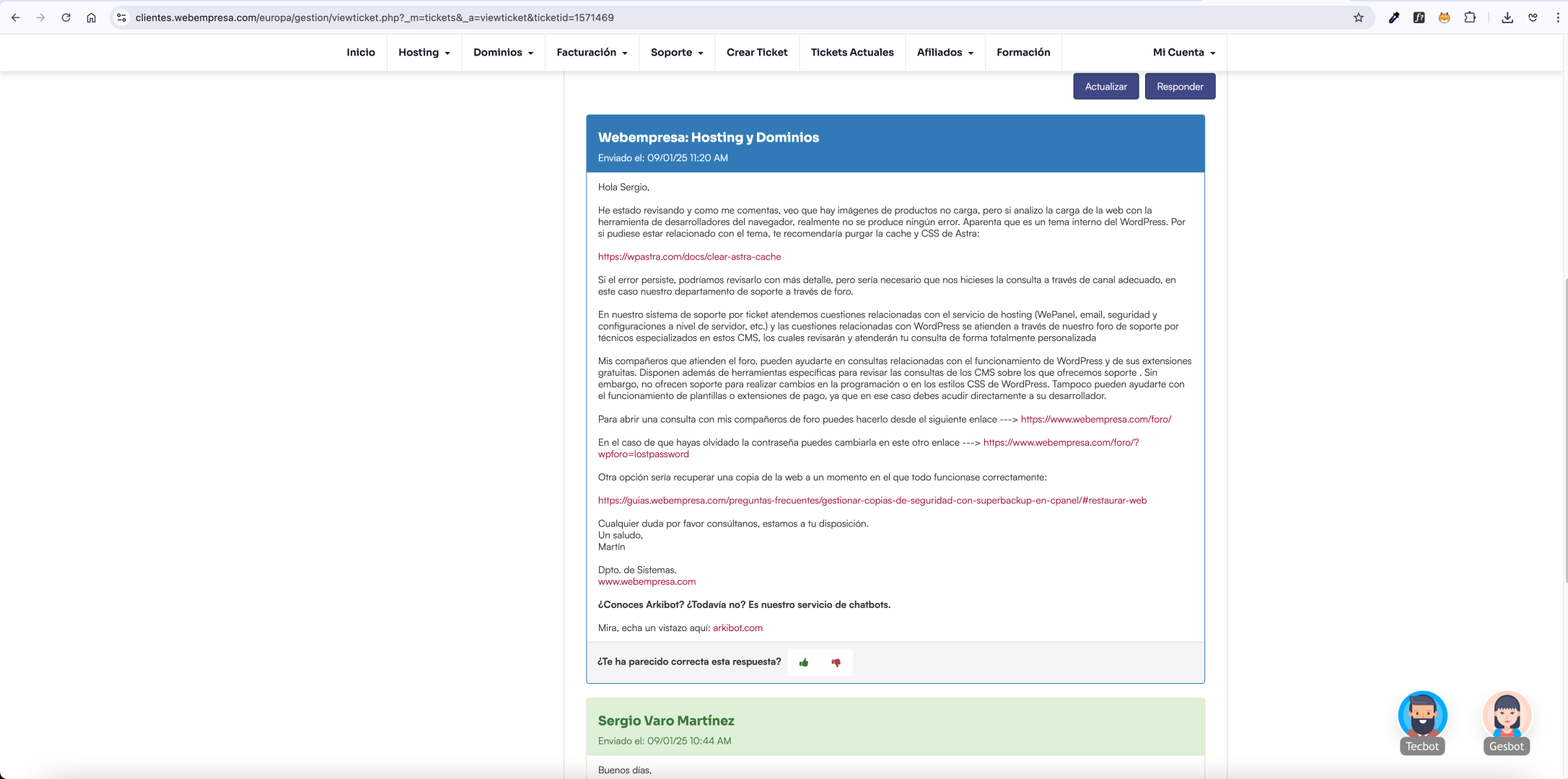
Task: Click the Dpto. de Sistemas signature line
Action: pos(637,570)
